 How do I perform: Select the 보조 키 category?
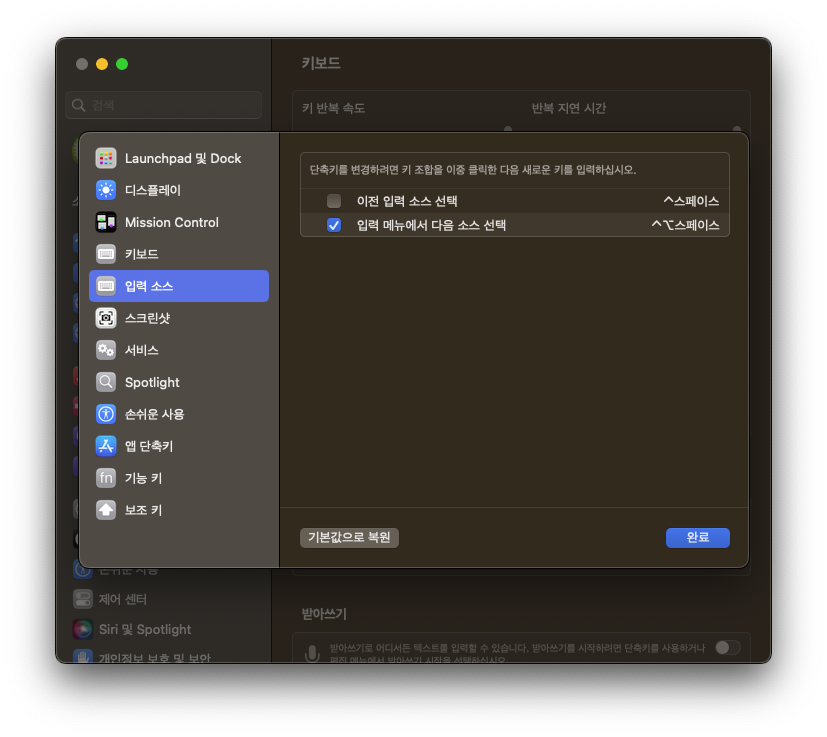[x=179, y=510]
